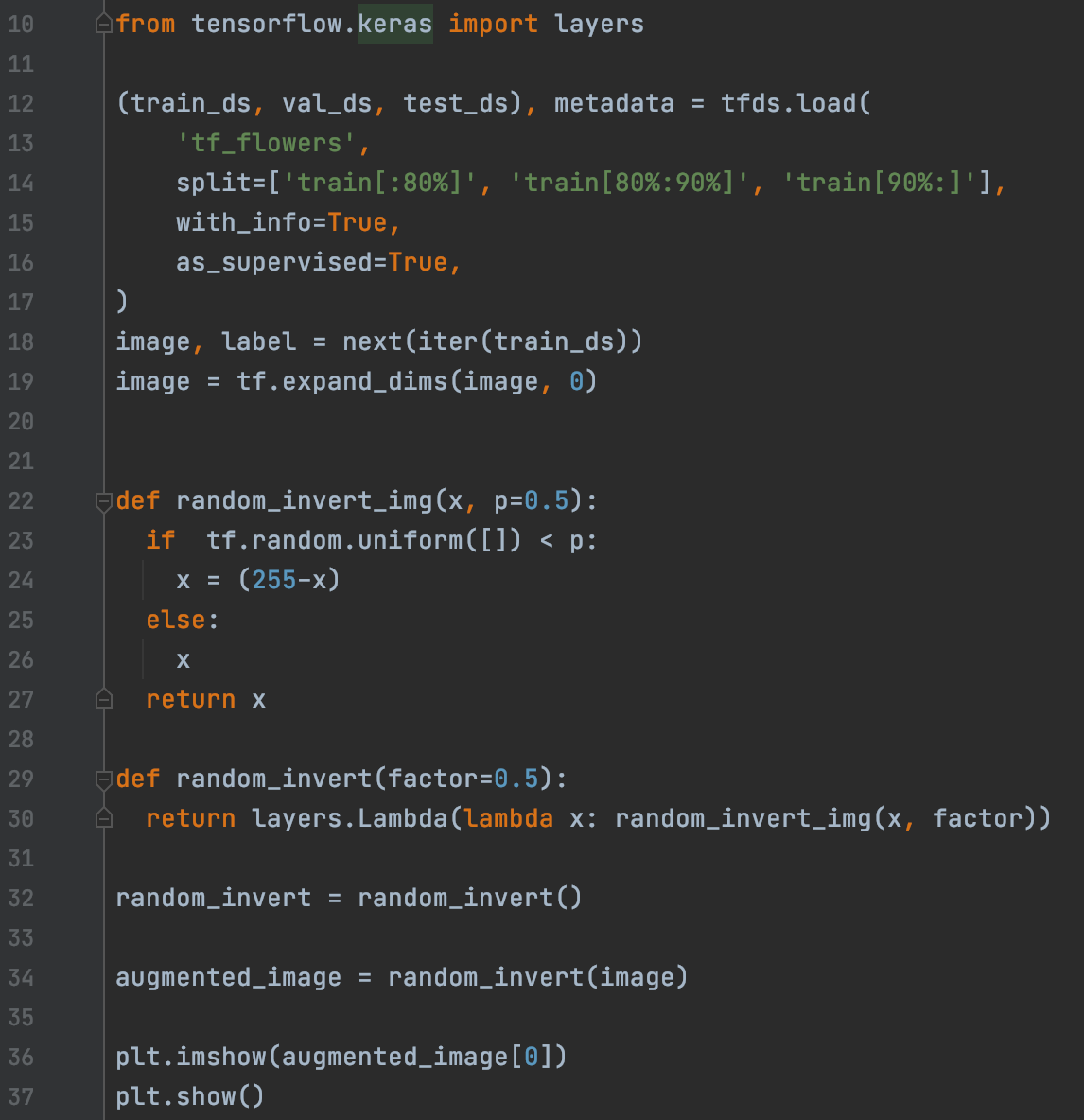Click the 'metadata' variable name
Screen dimensions: 1084x1120
(x=614, y=103)
